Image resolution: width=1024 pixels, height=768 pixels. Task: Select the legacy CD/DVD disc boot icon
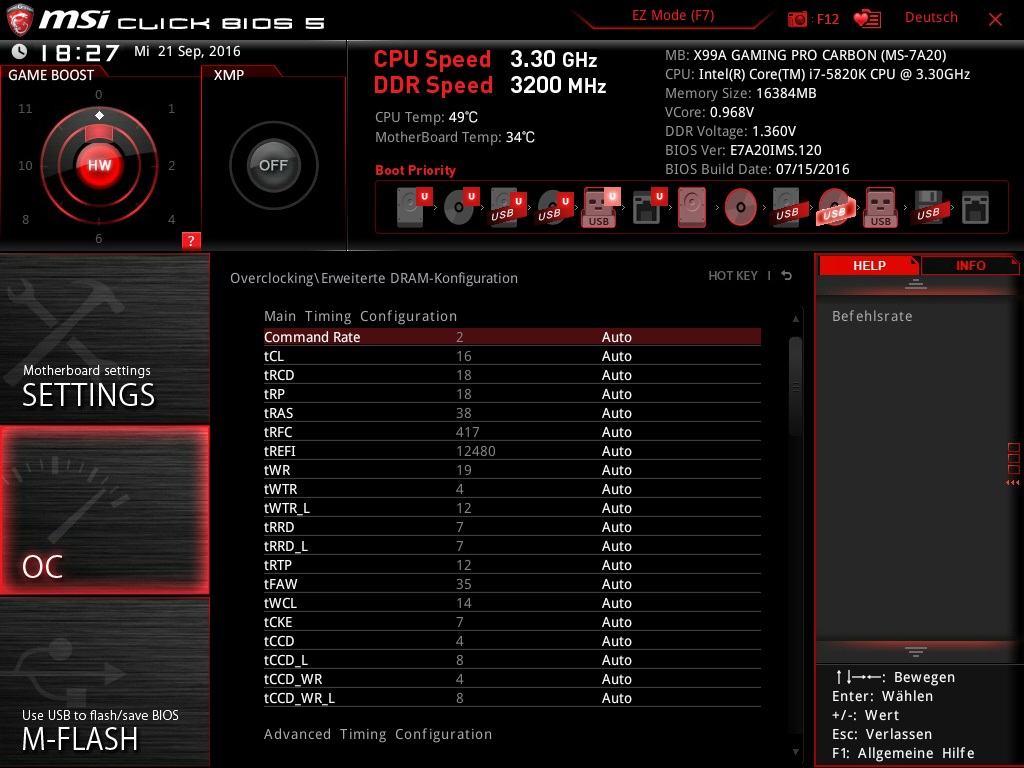pos(741,207)
